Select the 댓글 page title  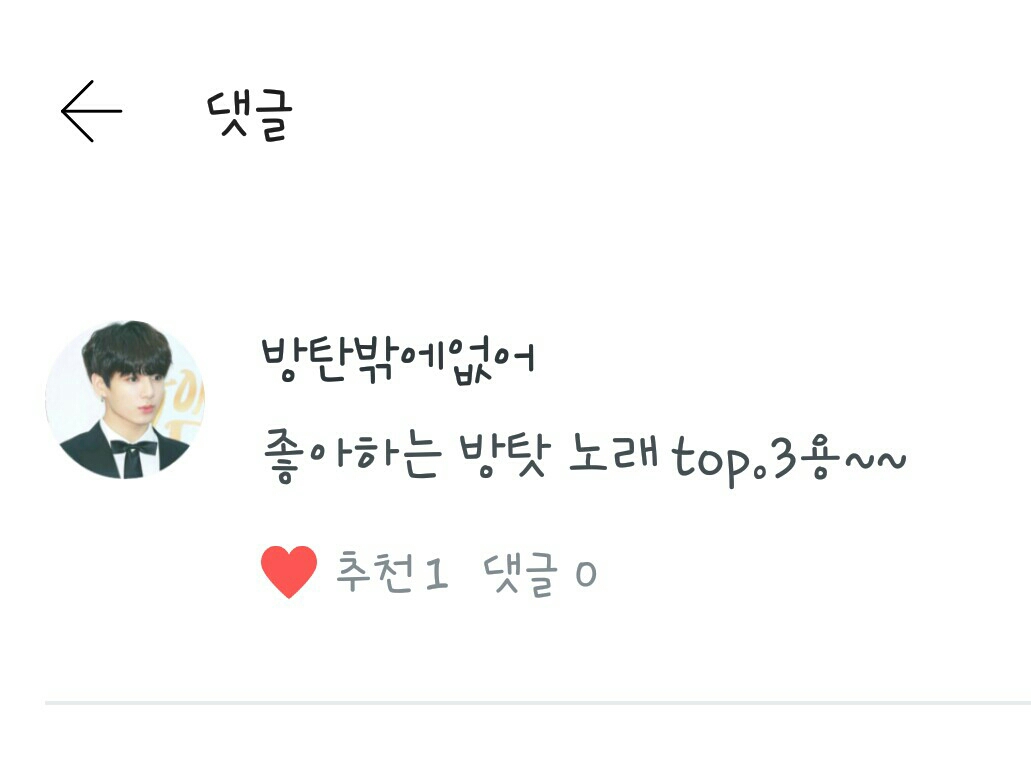(x=249, y=115)
